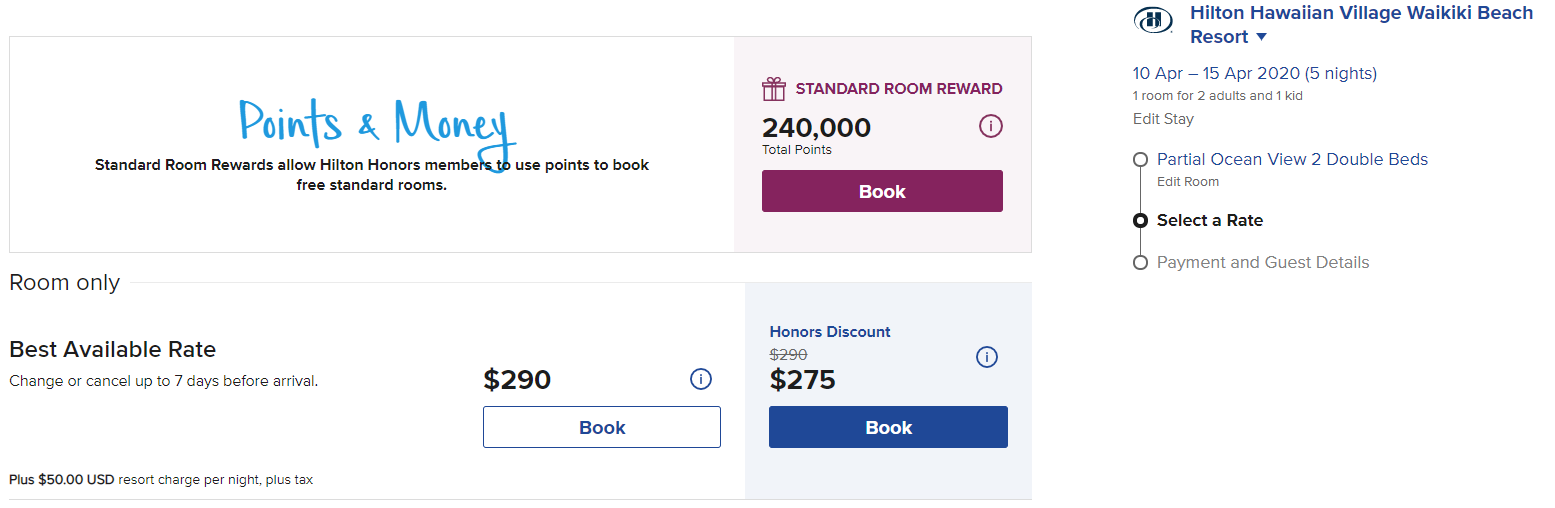Book the $275 Honors Discount rate
This screenshot has width=1555, height=508.
(888, 427)
